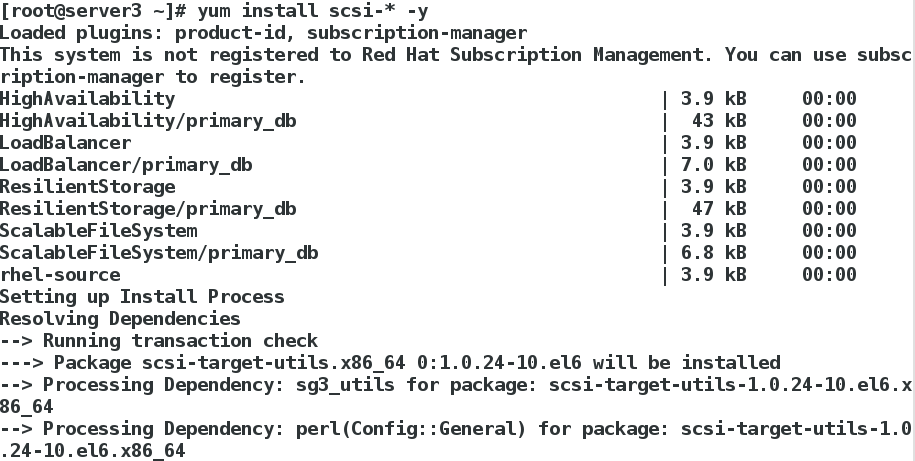The height and width of the screenshot is (461, 915).
Task: Click the Running transaction check line
Action: (x=159, y=341)
